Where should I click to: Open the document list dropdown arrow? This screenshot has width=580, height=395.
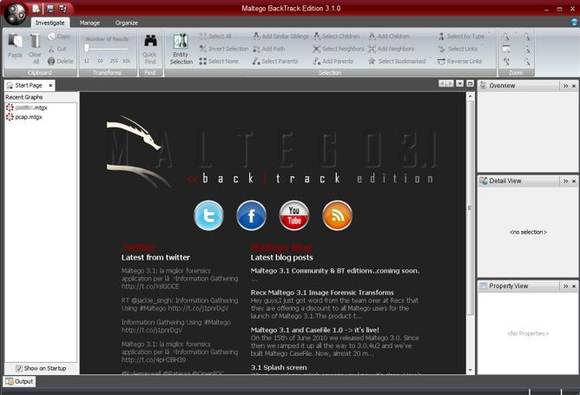click(460, 84)
